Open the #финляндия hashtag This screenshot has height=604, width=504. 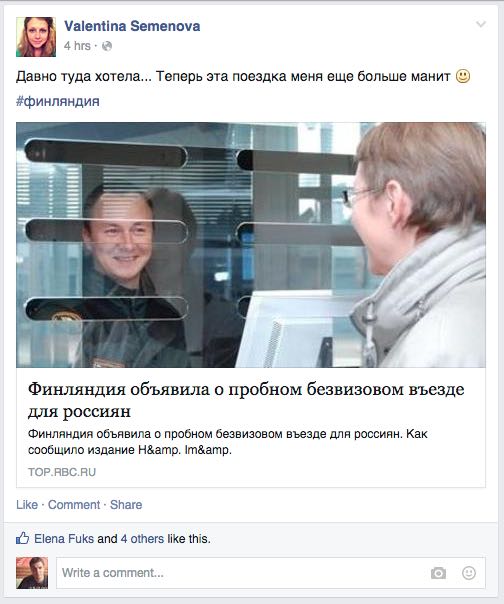point(58,101)
